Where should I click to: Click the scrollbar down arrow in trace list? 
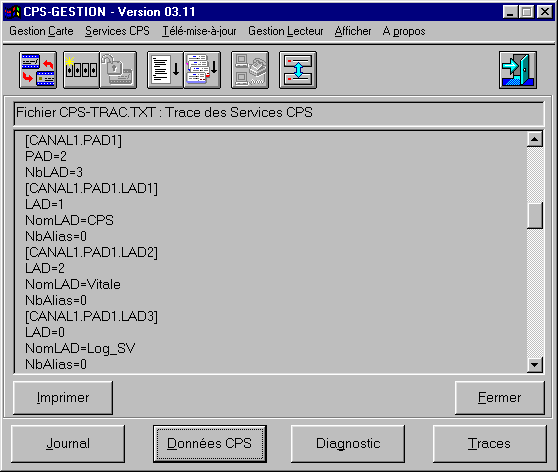coord(535,365)
